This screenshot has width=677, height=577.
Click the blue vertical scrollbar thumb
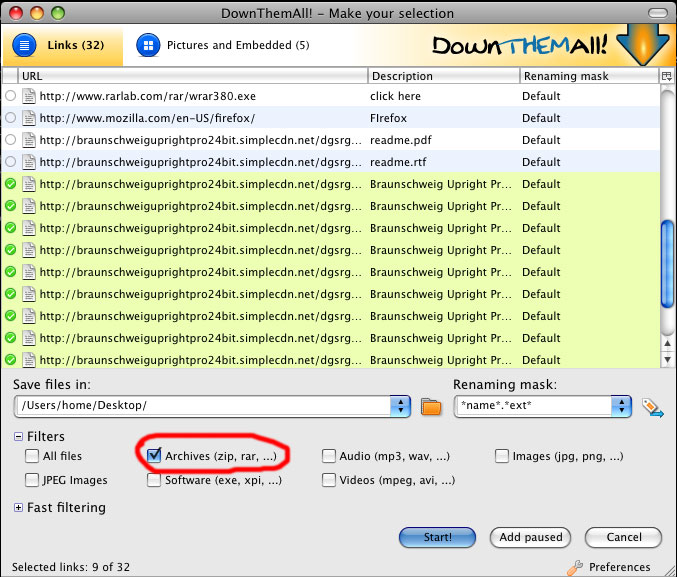tap(668, 264)
